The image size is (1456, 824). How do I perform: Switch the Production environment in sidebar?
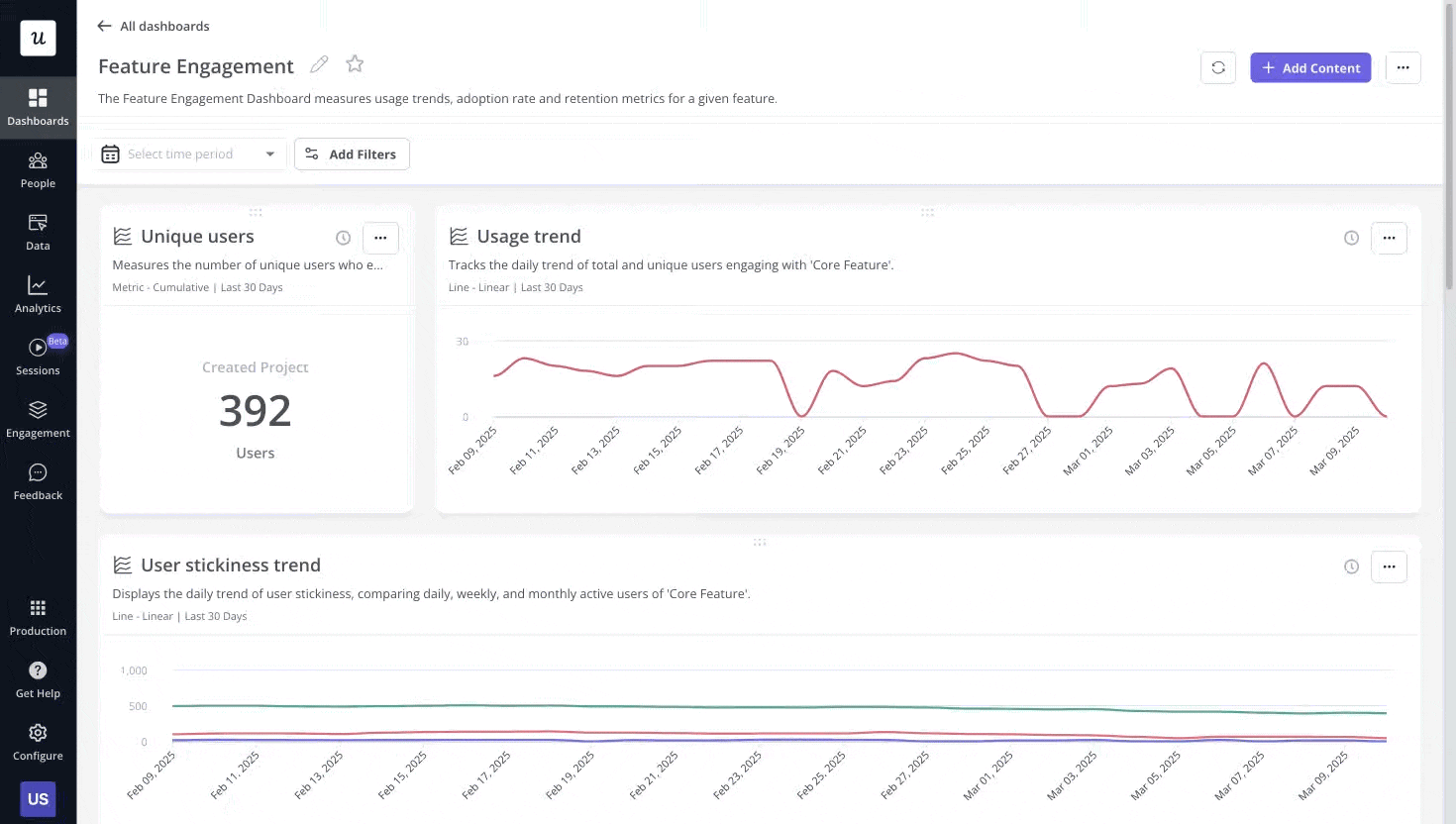click(38, 616)
